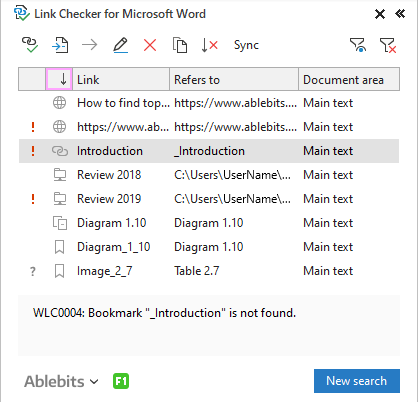Click computer icon of Review 2018 row
The width and height of the screenshot is (418, 402).
click(x=60, y=175)
